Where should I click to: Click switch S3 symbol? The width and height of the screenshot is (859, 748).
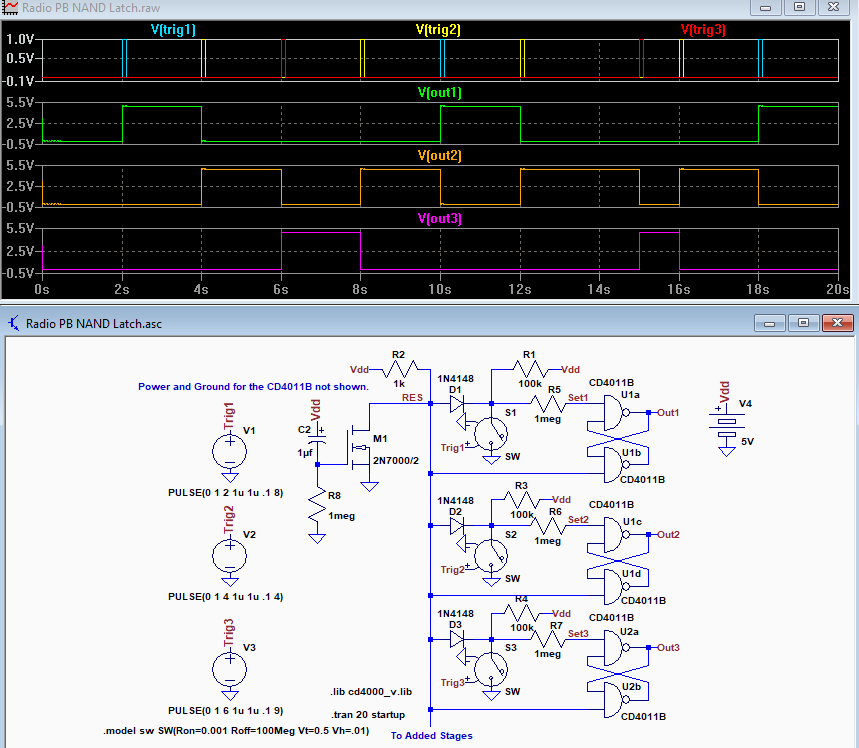click(x=491, y=669)
